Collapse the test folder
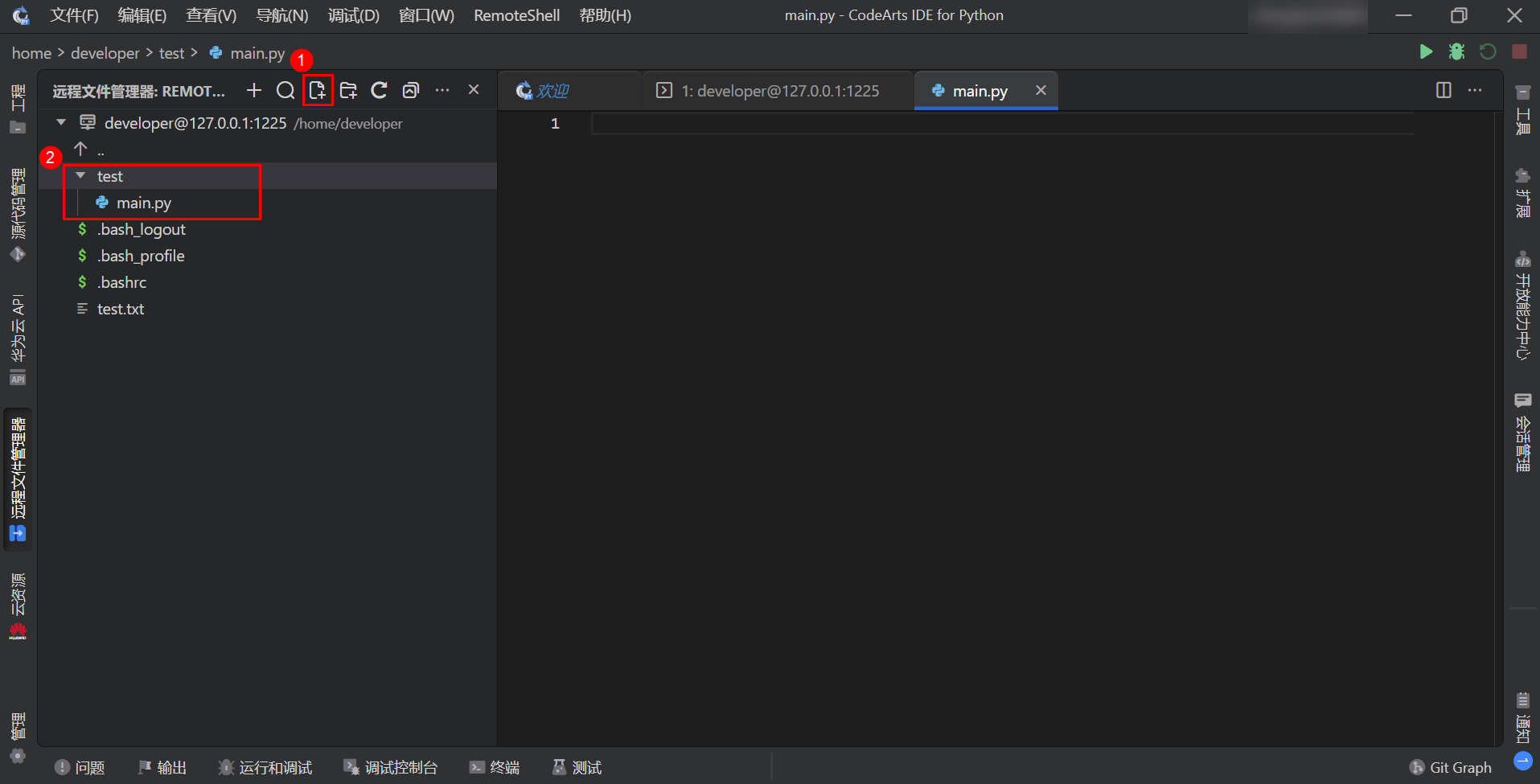 pos(80,175)
